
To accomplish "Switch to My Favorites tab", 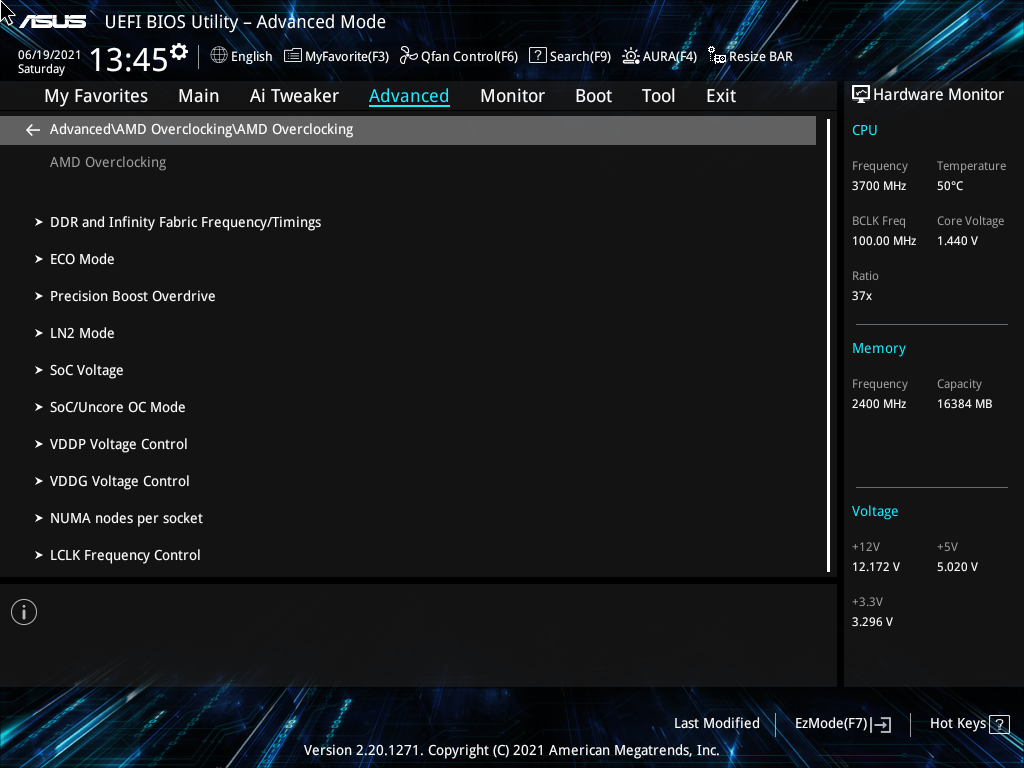I will pyautogui.click(x=96, y=96).
